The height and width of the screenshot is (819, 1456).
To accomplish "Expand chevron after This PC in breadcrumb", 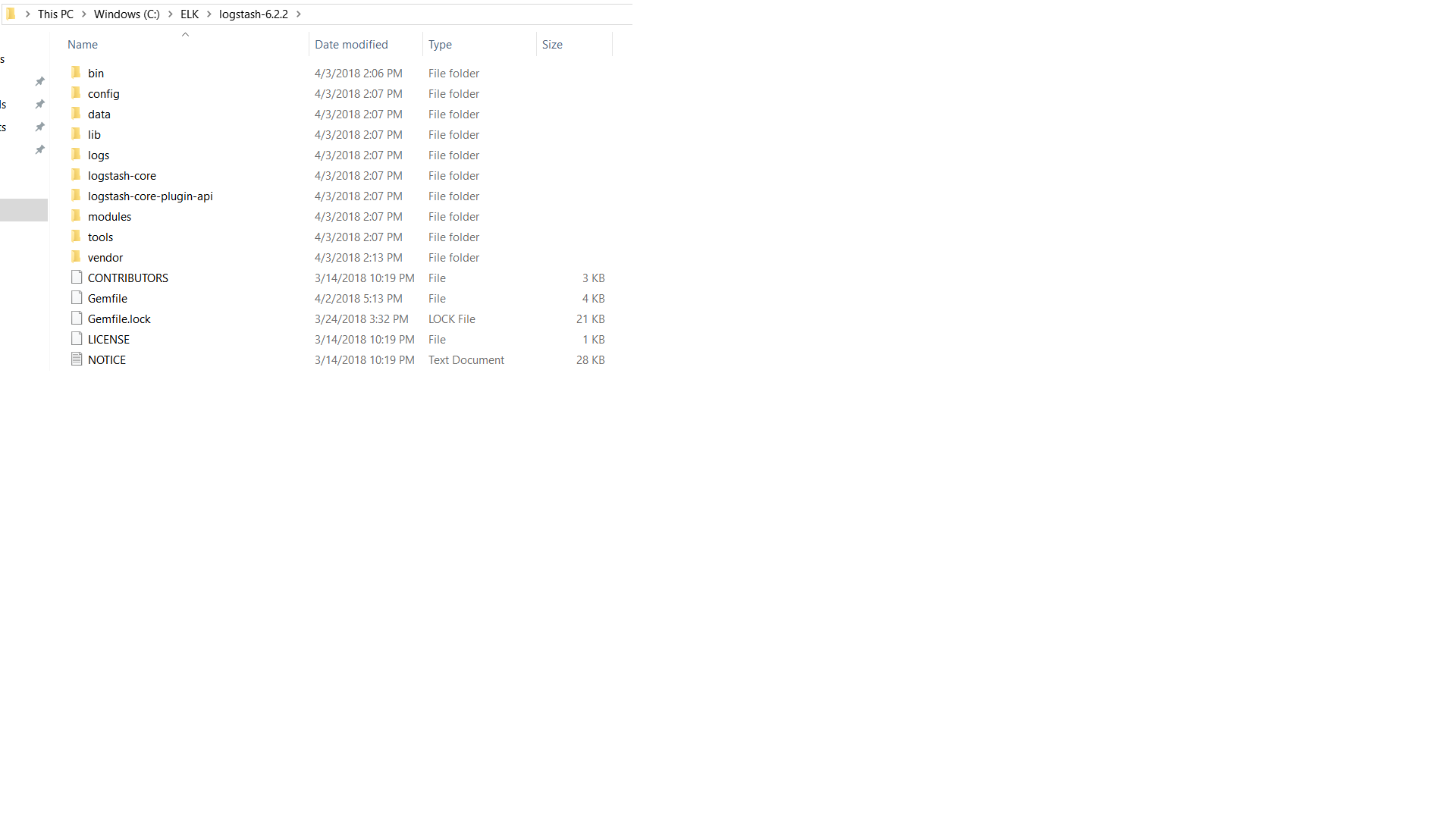I will pos(84,14).
